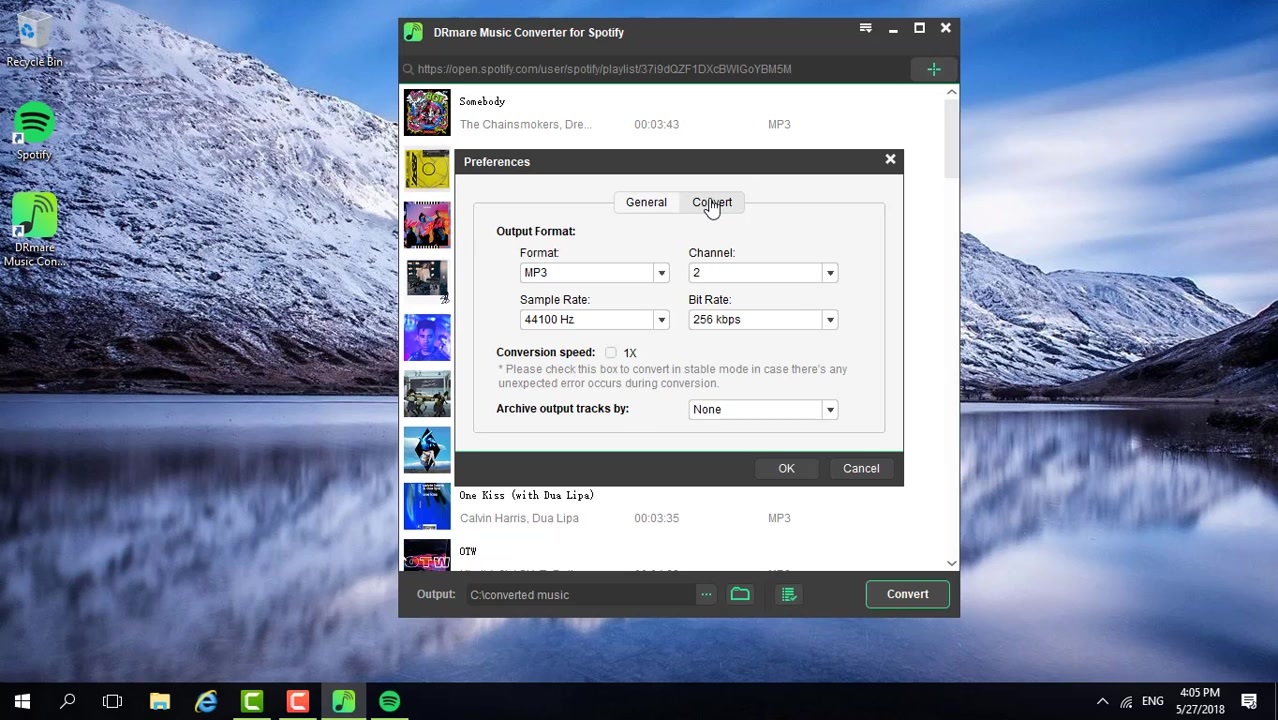Open ENG language indicator in tray
1278x720 pixels.
tap(1153, 701)
